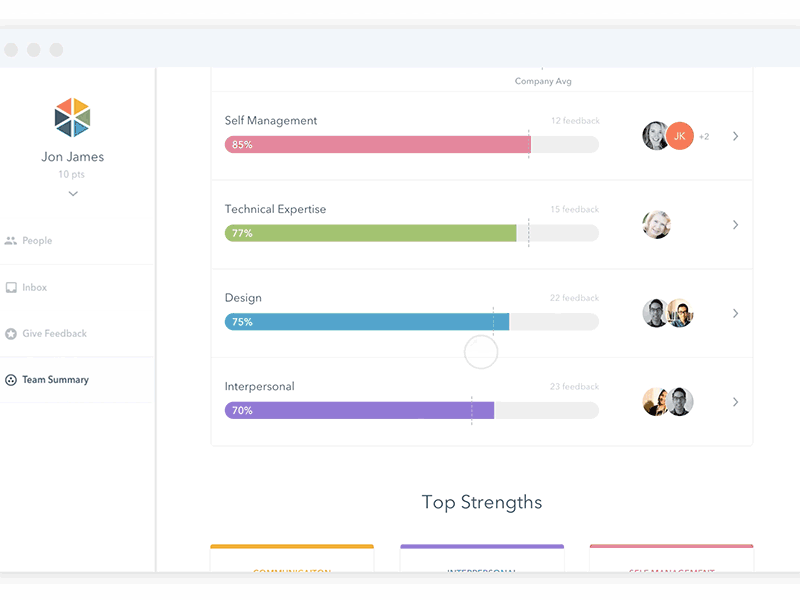This screenshot has height=600, width=800.
Task: Open the Communication strength card
Action: click(x=291, y=565)
